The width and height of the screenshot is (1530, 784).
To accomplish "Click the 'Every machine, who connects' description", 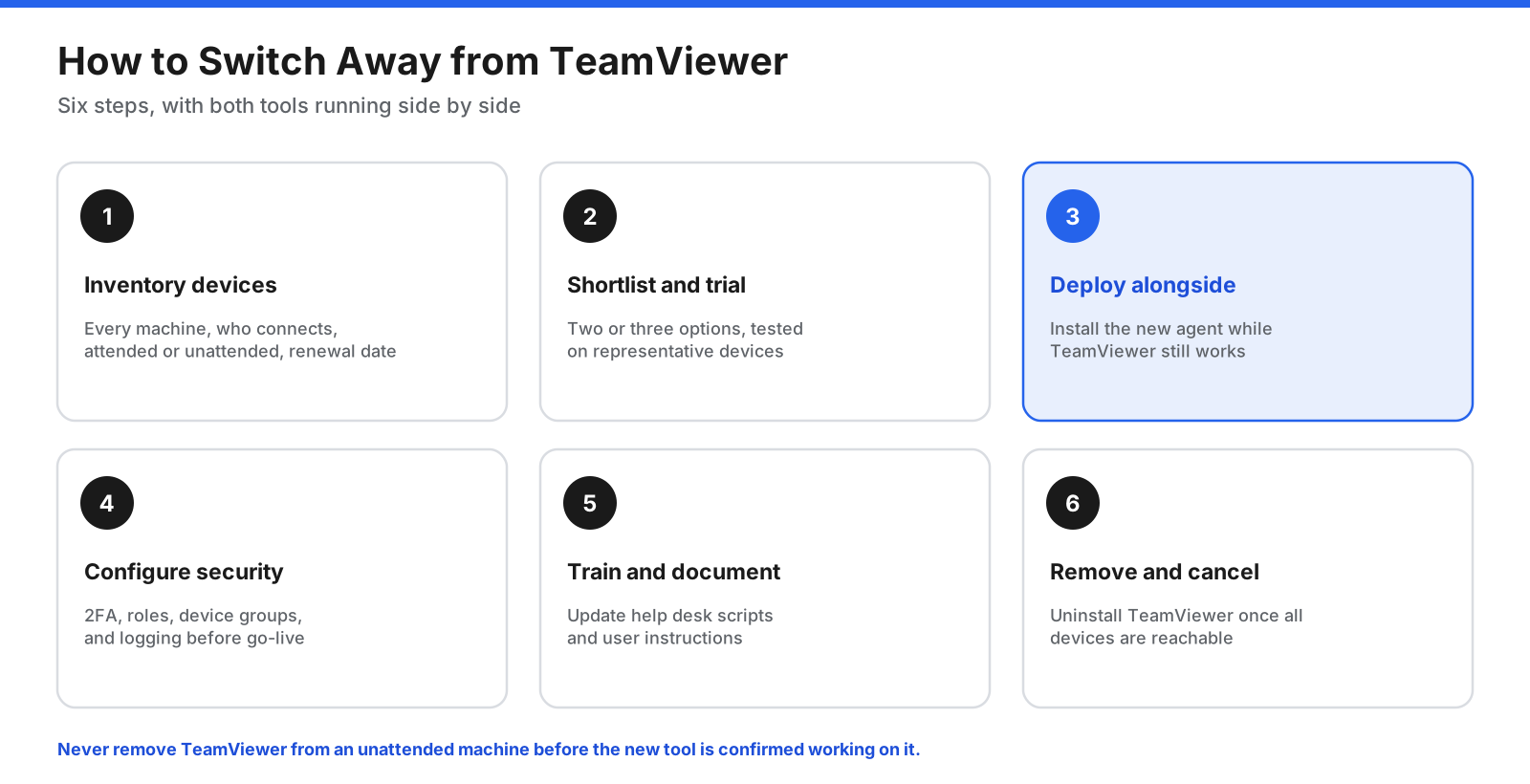I will click(x=240, y=340).
